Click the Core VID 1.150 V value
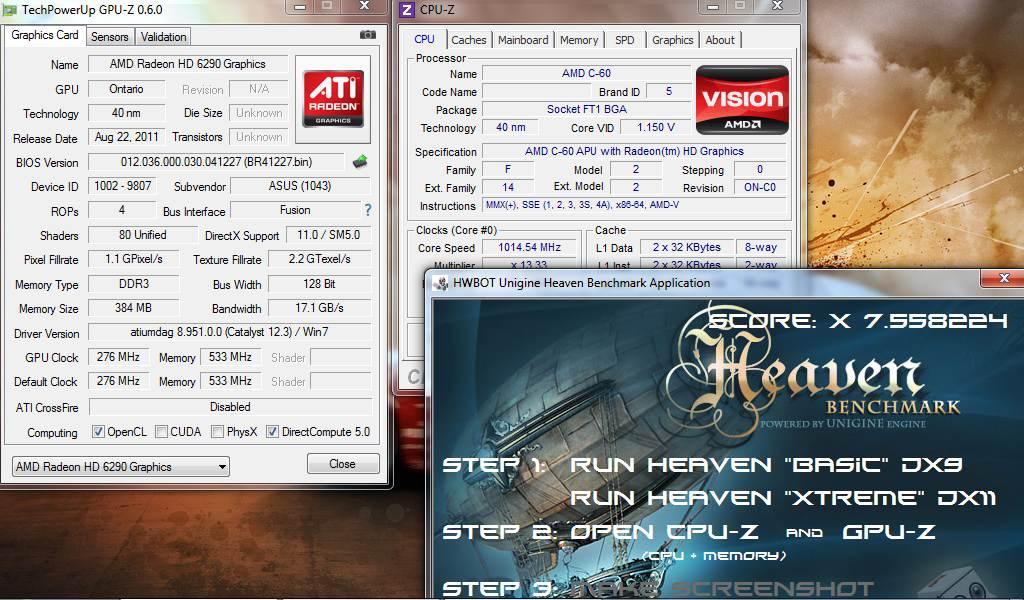Screen dimensions: 1024x600 655,127
